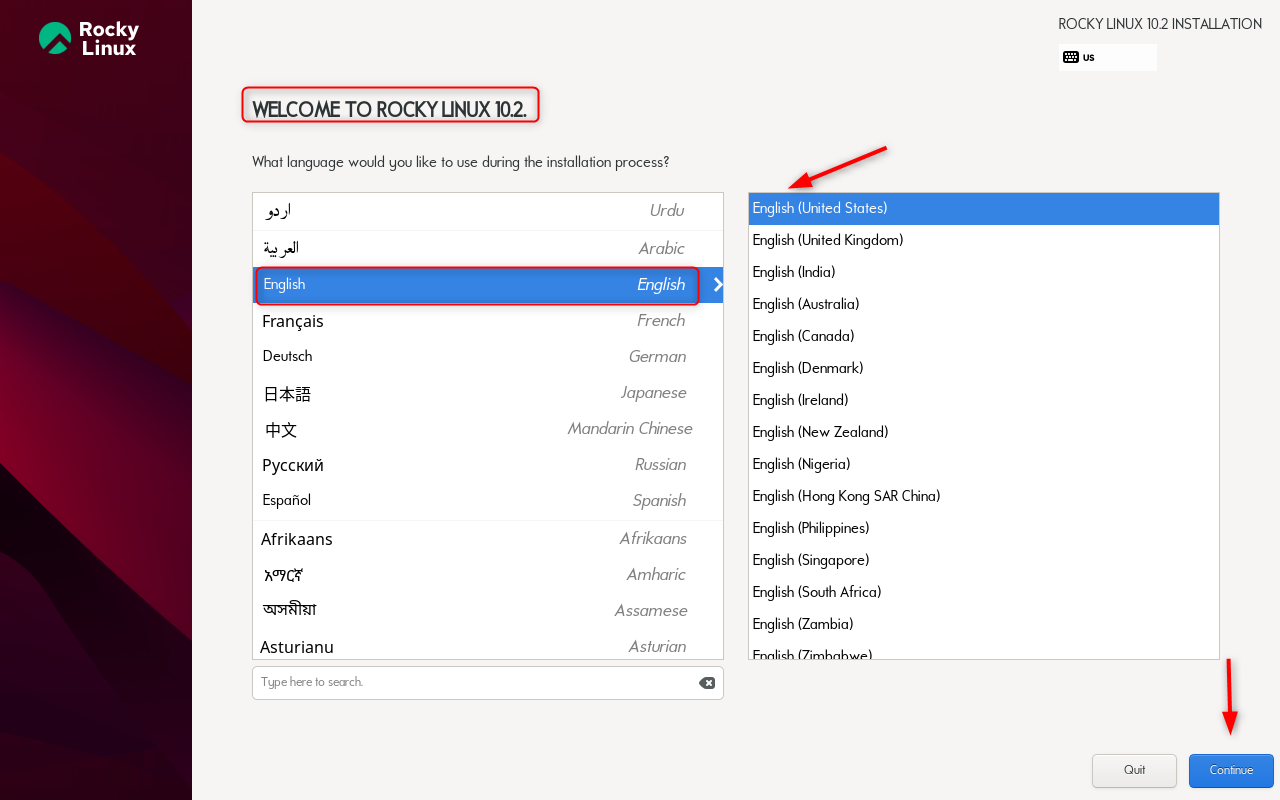Image resolution: width=1280 pixels, height=800 pixels.
Task: Choose English (New Zealand) locale
Action: coord(984,432)
